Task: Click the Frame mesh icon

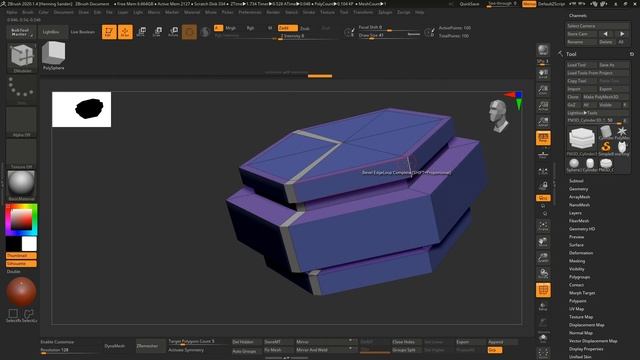Action: click(x=543, y=226)
